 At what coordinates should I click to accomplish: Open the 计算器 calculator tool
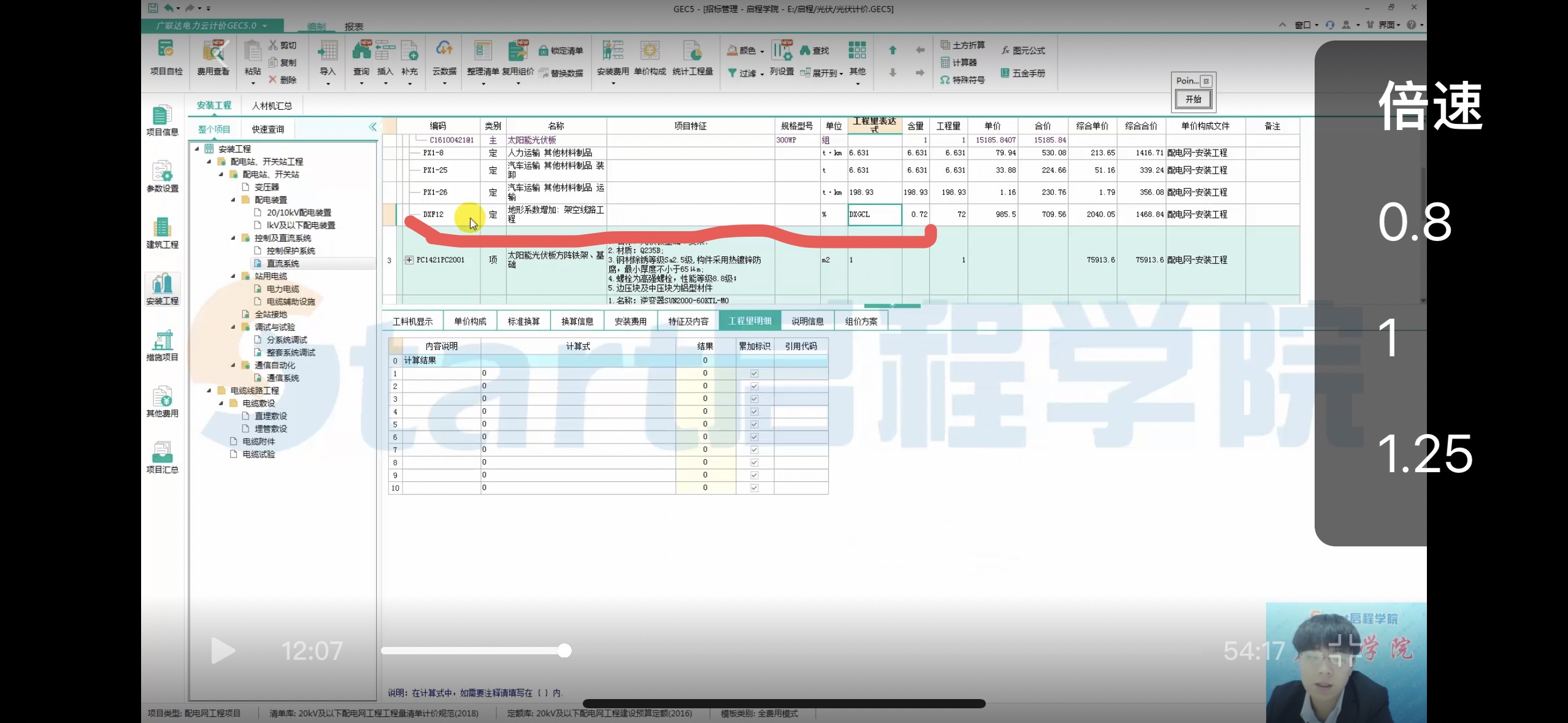coord(959,63)
